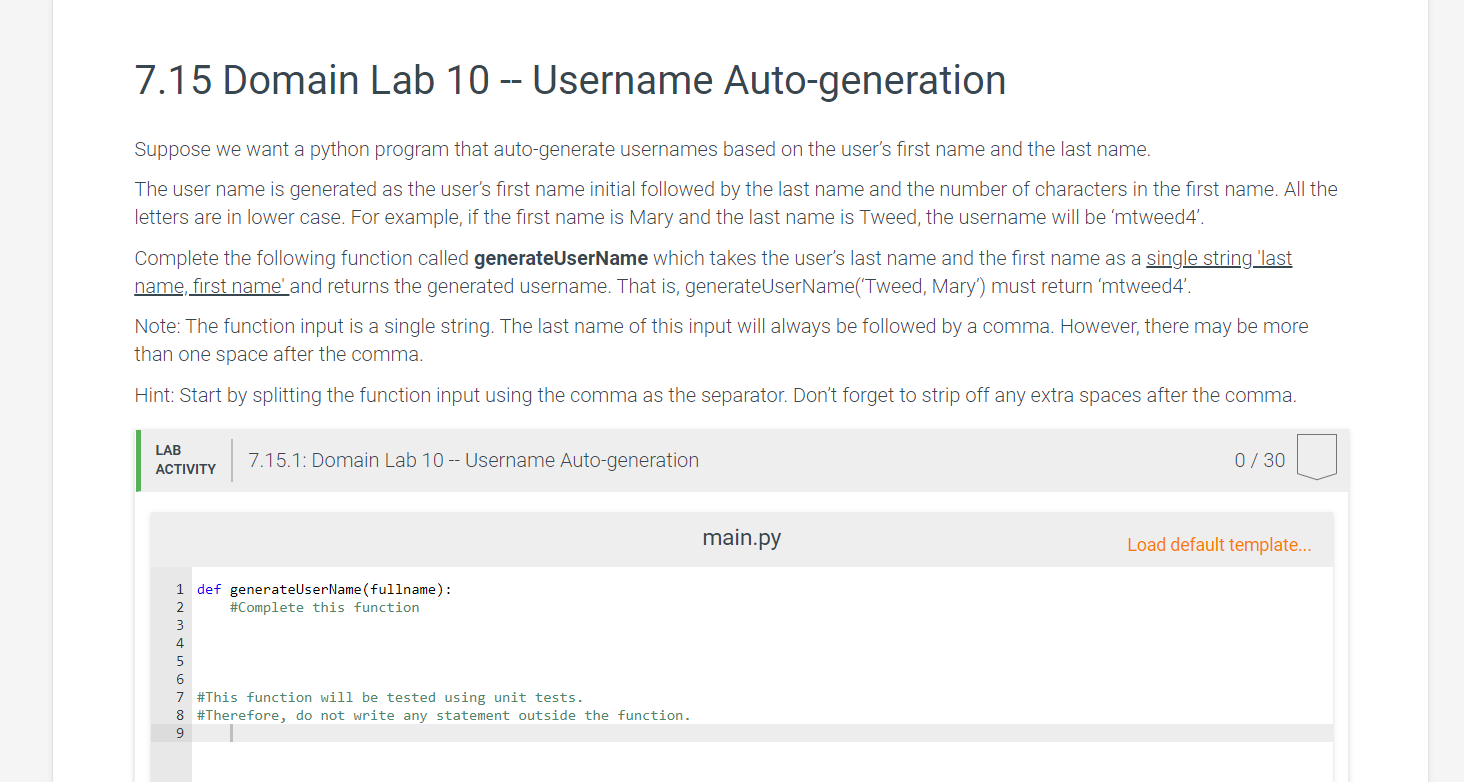Image resolution: width=1464 pixels, height=782 pixels.
Task: Click inside the code editing area
Action: (x=700, y=650)
